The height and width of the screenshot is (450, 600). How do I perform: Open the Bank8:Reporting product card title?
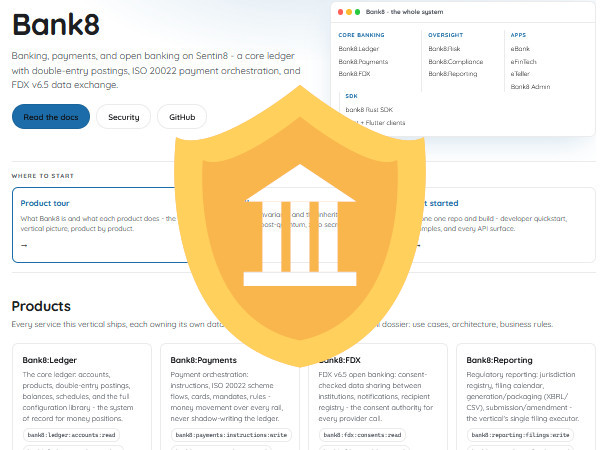pyautogui.click(x=499, y=360)
